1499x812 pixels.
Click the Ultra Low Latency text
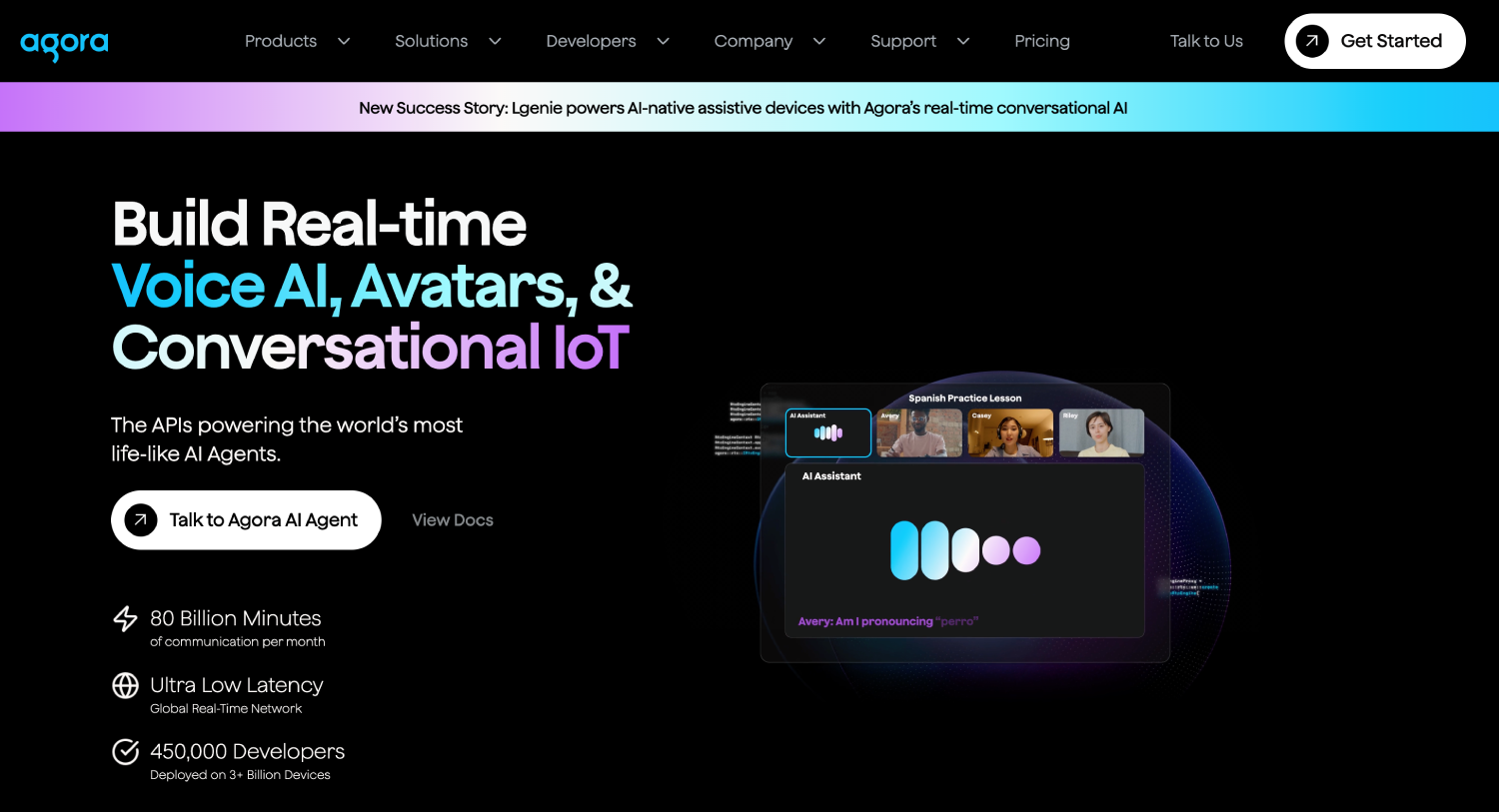(237, 685)
